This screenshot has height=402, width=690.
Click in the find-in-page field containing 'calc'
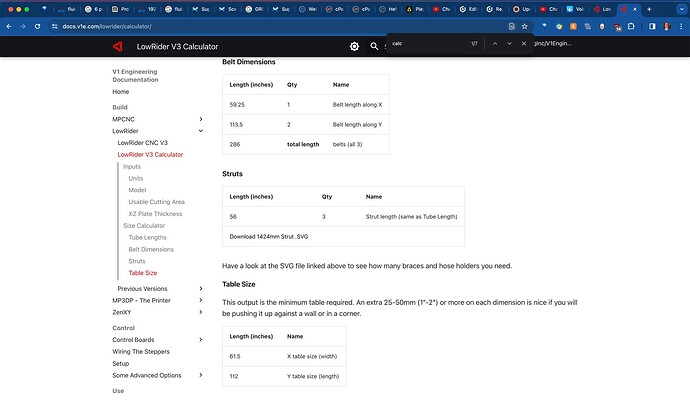point(427,44)
